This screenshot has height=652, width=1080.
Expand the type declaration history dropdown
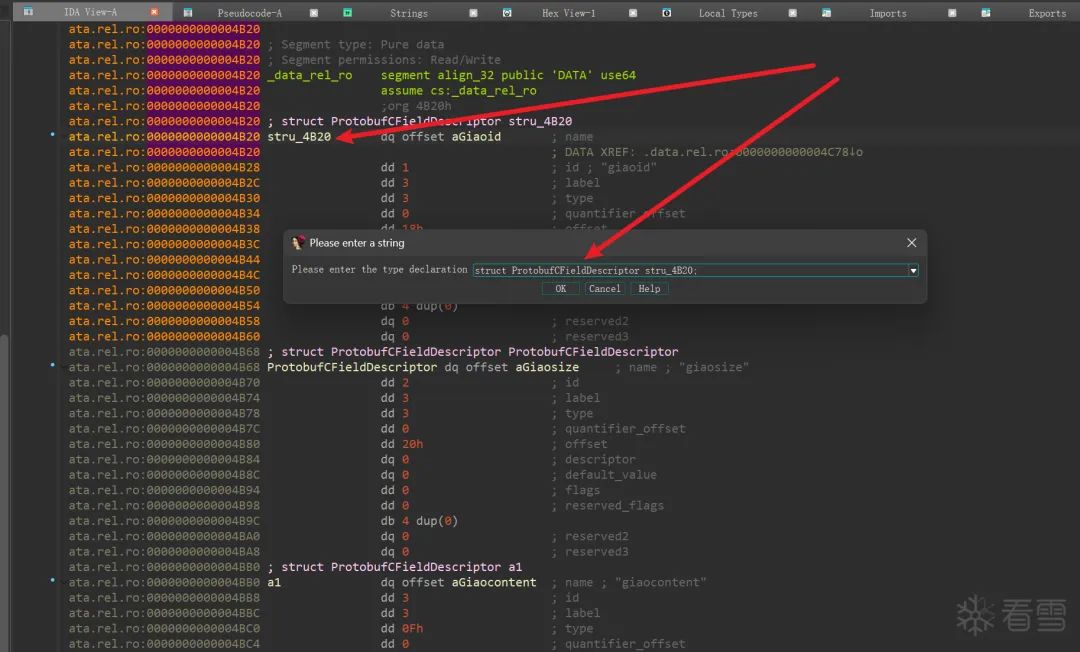click(x=913, y=271)
